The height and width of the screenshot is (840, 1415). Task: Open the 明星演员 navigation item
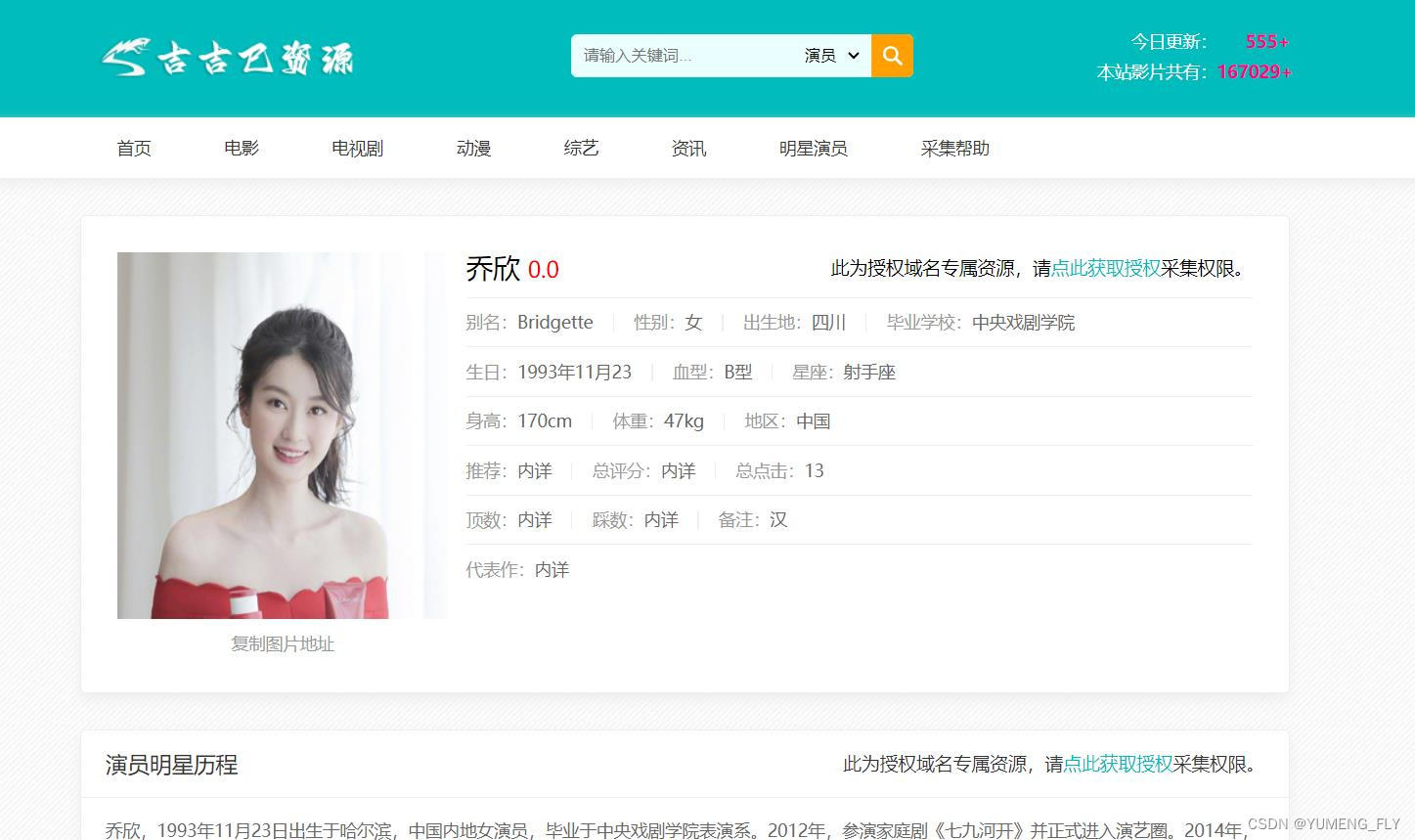click(814, 149)
